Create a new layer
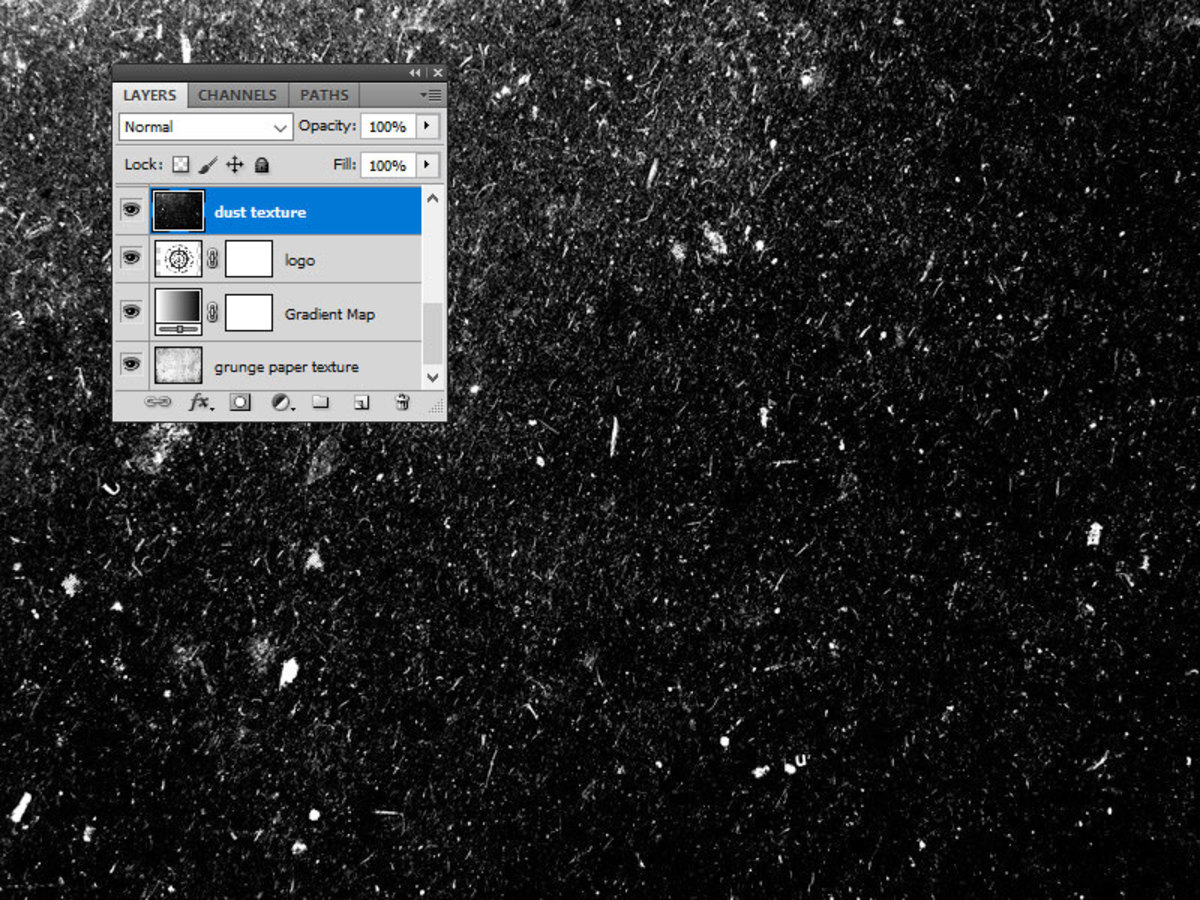 coord(360,402)
